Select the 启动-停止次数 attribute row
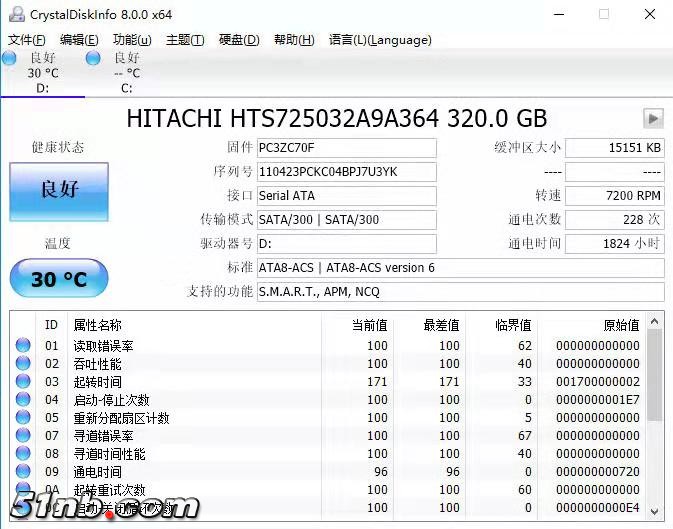The image size is (673, 529). coord(328,400)
